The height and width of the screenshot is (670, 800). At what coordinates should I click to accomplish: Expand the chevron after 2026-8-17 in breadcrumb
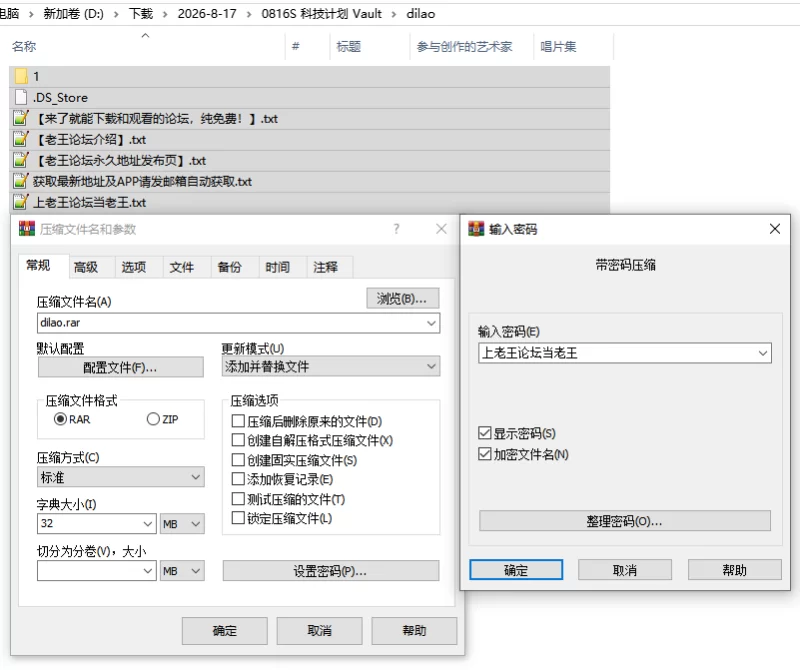tap(249, 14)
